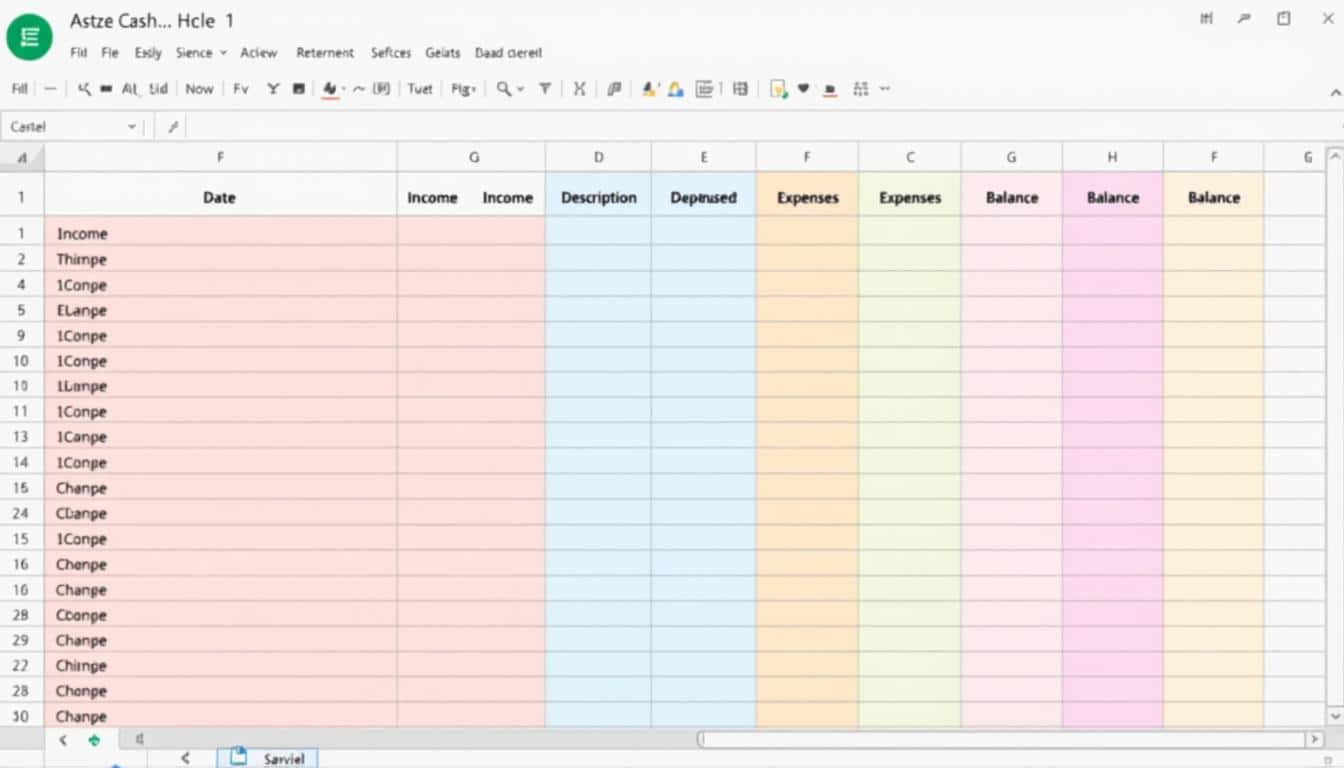Click the Thimpe cell in row 2
Viewport: 1344px width, 768px height.
220,259
